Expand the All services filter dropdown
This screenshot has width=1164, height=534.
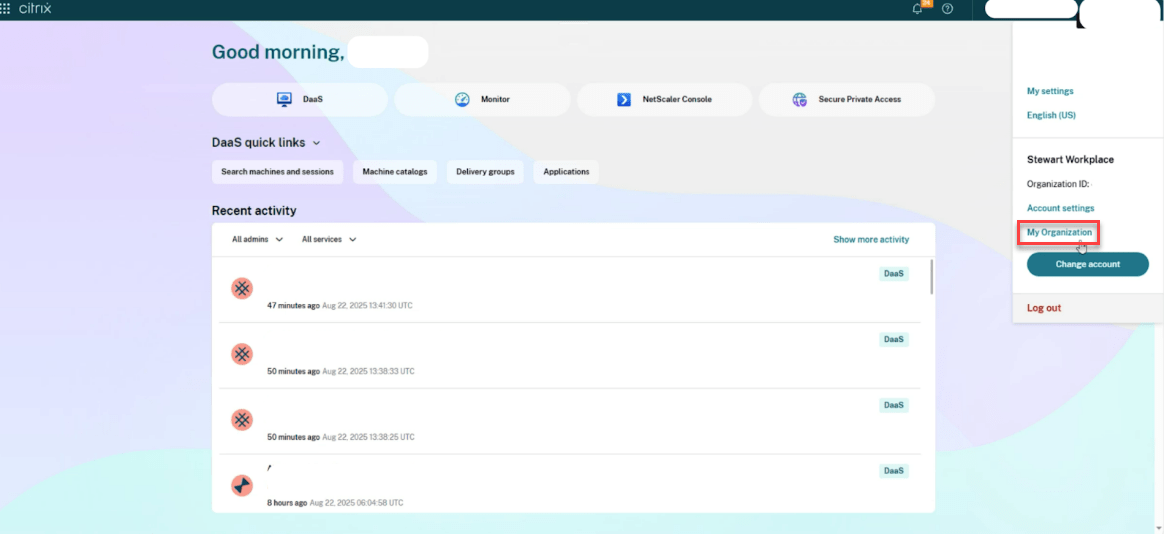330,240
